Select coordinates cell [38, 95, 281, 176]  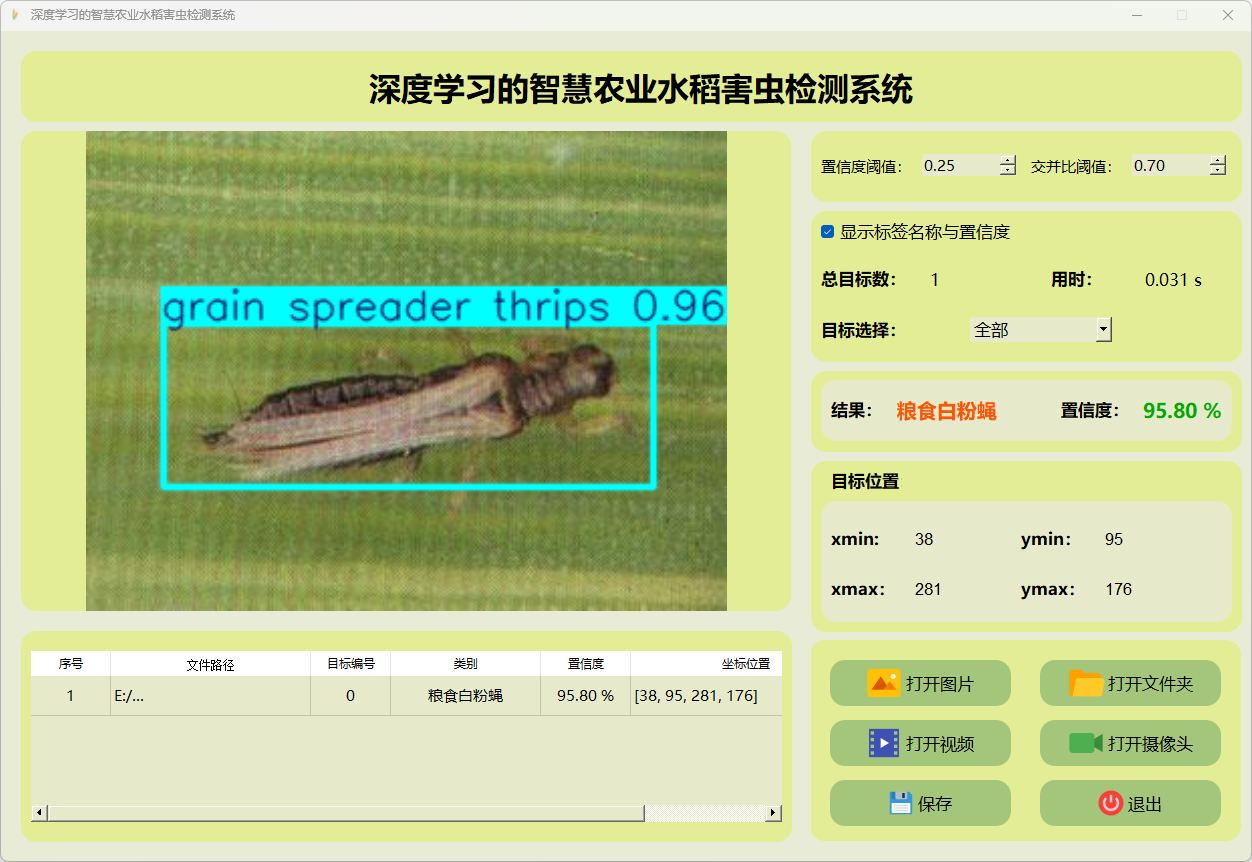tap(706, 696)
